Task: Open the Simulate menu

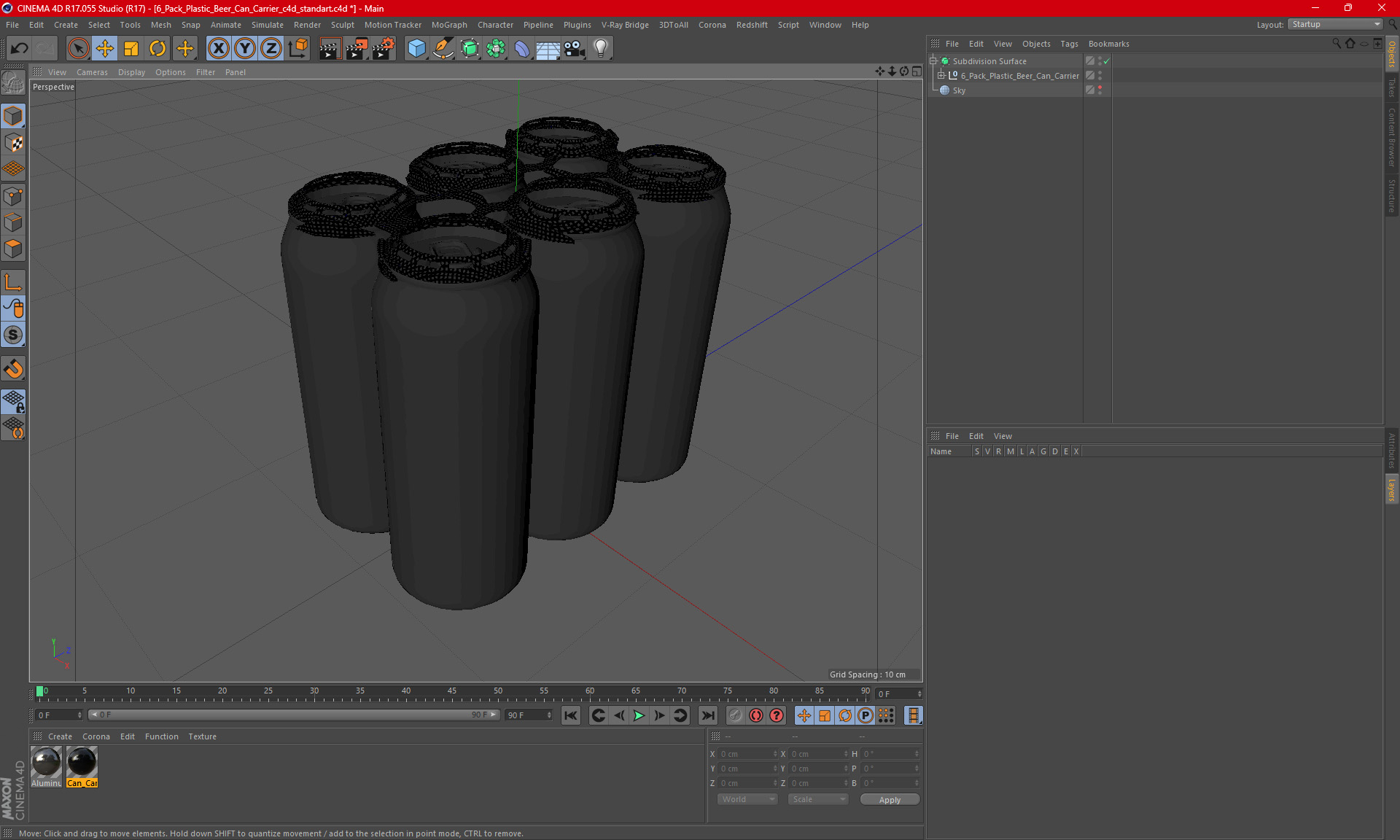Action: tap(268, 25)
